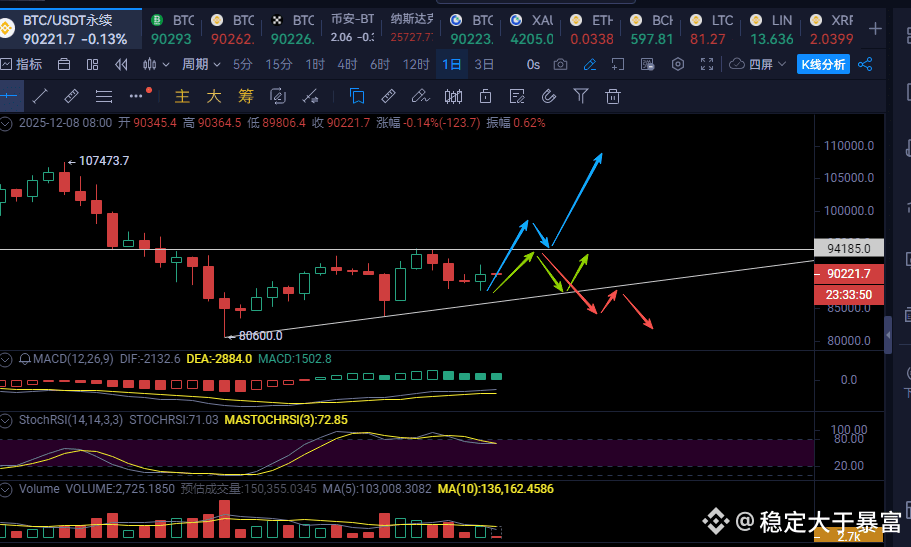The height and width of the screenshot is (547, 911).
Task: Switch to the 4时 timeframe
Action: [347, 65]
